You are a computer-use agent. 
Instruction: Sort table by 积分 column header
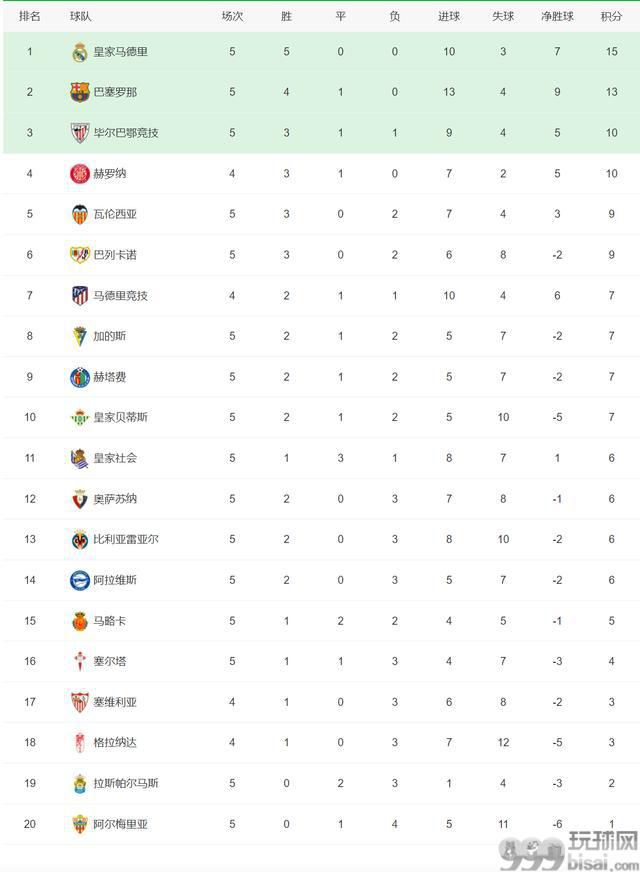[611, 17]
